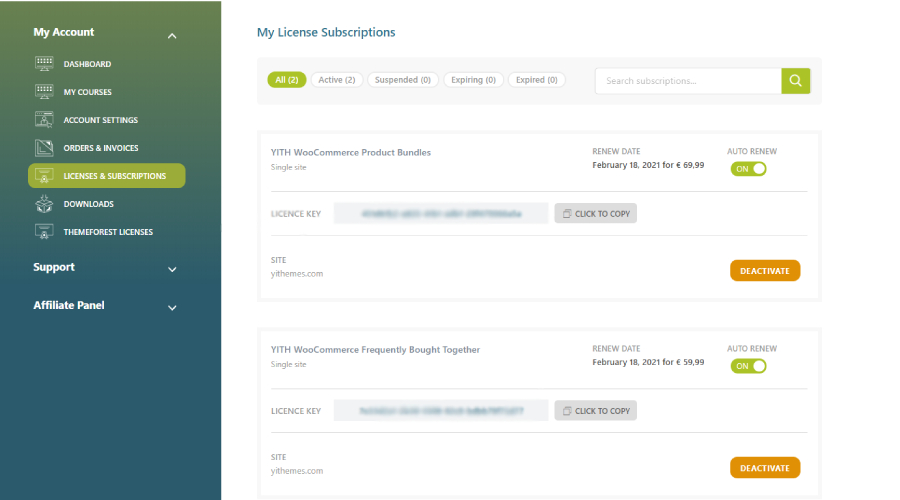The width and height of the screenshot is (900, 500).
Task: Open Account Settings menu item
Action: click(100, 120)
